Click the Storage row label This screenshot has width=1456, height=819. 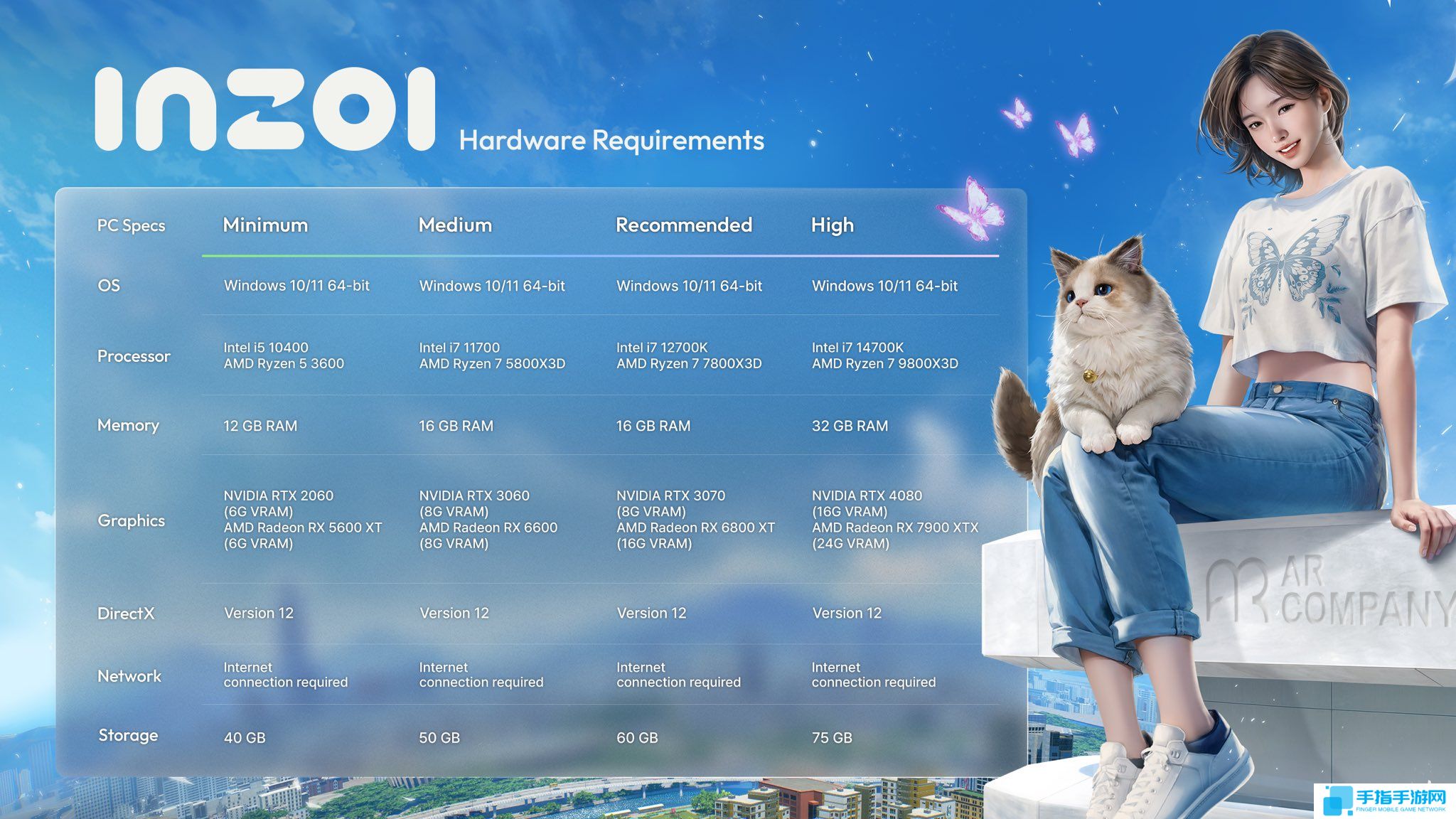coord(128,735)
